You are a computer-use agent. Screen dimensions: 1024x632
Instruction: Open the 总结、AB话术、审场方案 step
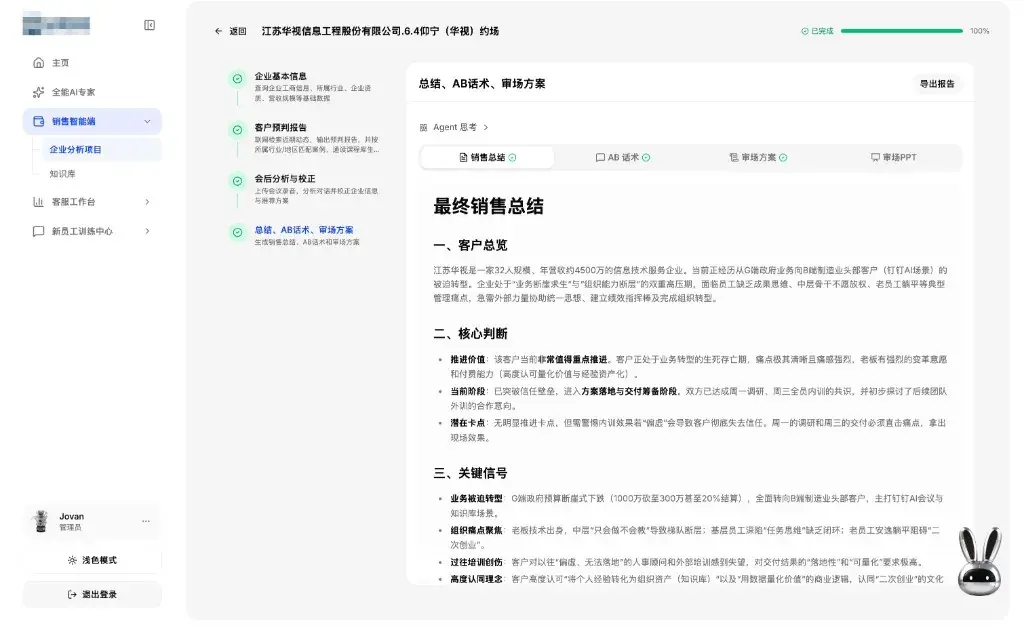(x=304, y=235)
